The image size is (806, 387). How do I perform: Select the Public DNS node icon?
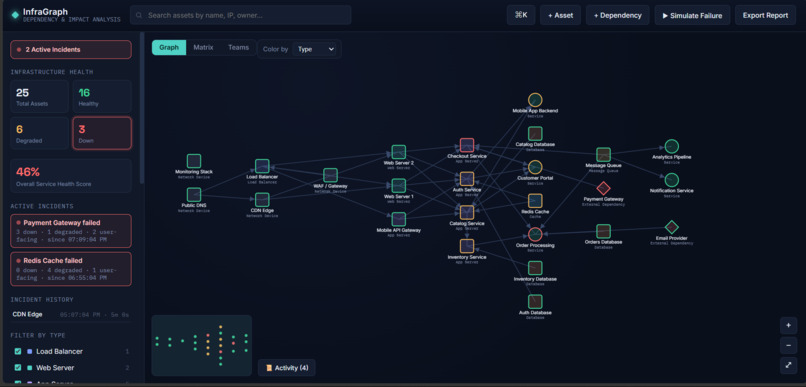(x=193, y=194)
